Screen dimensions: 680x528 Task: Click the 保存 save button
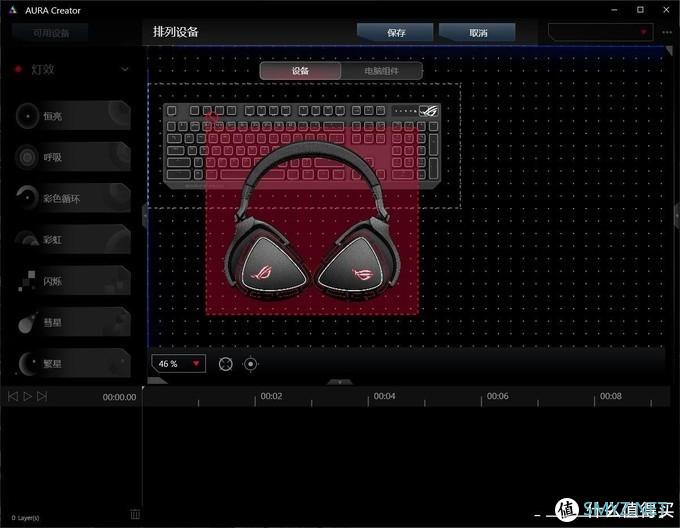pyautogui.click(x=395, y=33)
